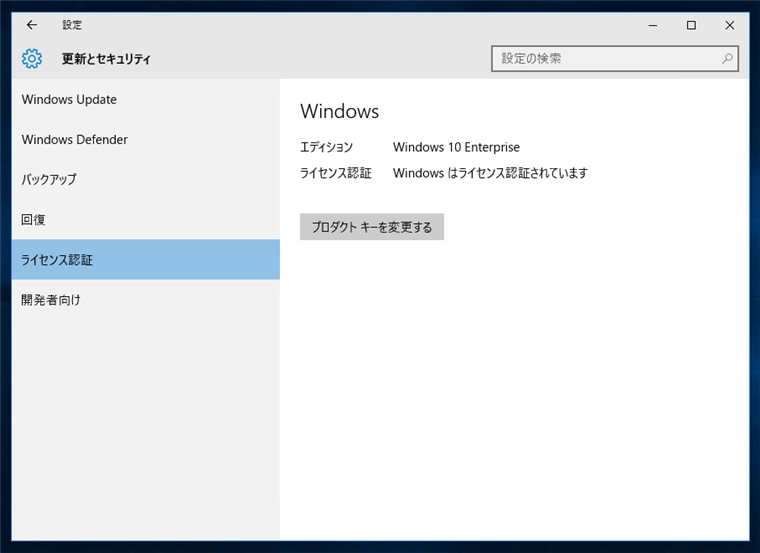Click プロダクト キーを変更する button
The image size is (760, 553).
pyautogui.click(x=372, y=227)
